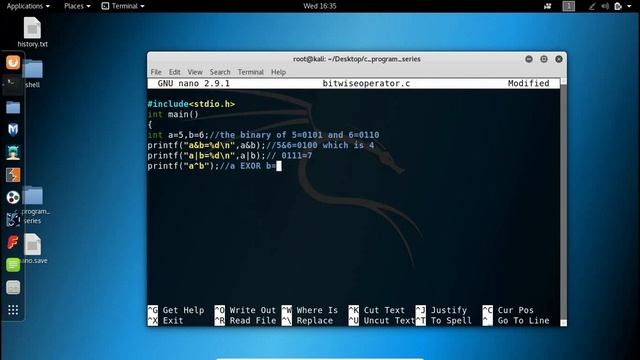The width and height of the screenshot is (640, 360).
Task: Click the terminal window title bar
Action: click(x=357, y=59)
